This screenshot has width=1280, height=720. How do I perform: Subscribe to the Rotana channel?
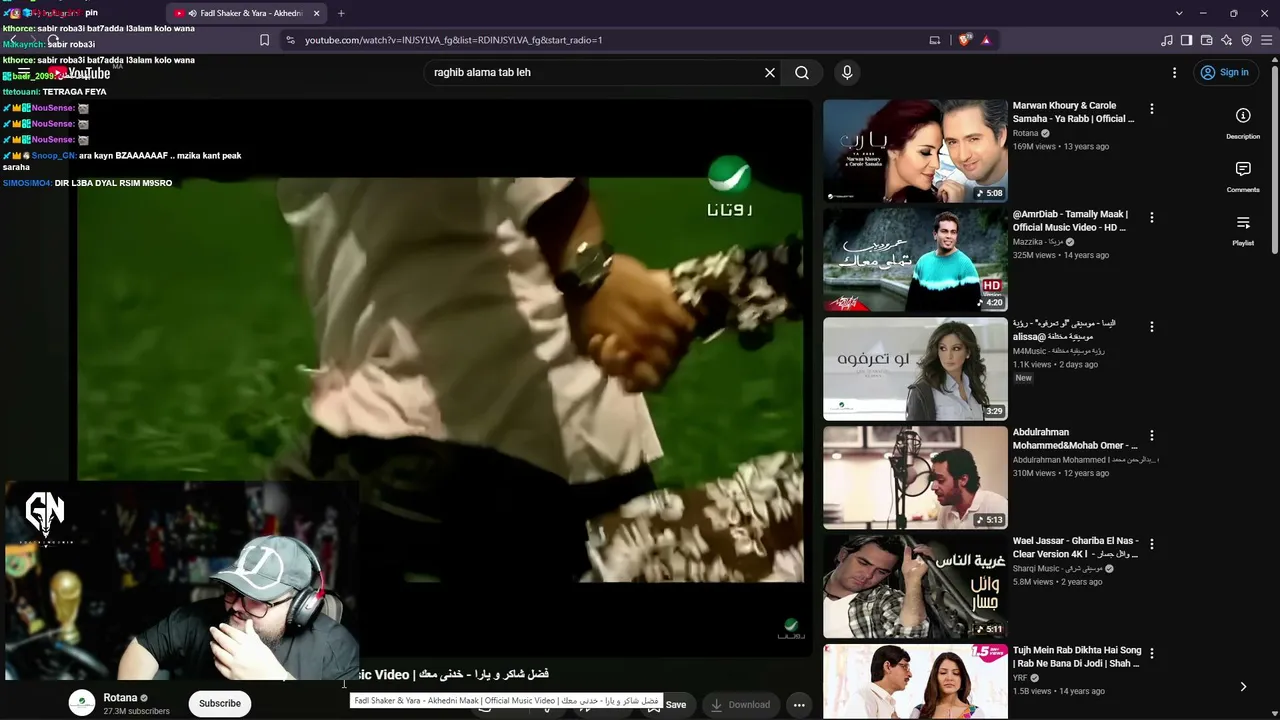click(x=220, y=703)
